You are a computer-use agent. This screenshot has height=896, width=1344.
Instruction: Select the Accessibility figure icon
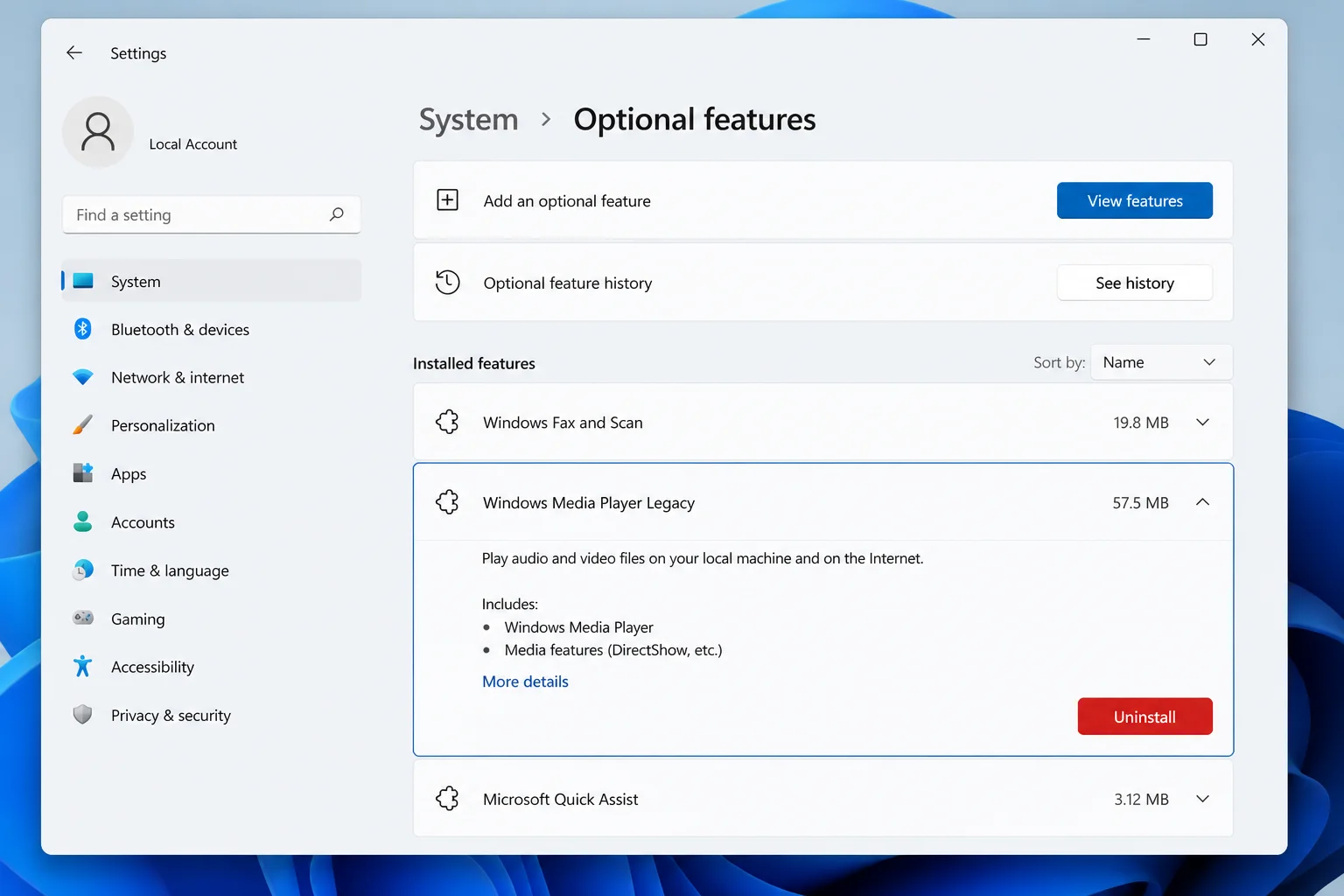tap(83, 666)
